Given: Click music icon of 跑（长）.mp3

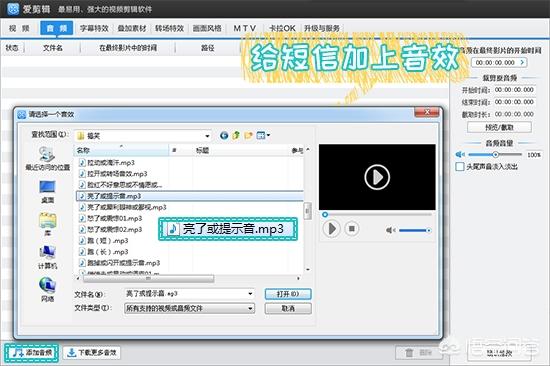Looking at the screenshot, I should pos(82,252).
